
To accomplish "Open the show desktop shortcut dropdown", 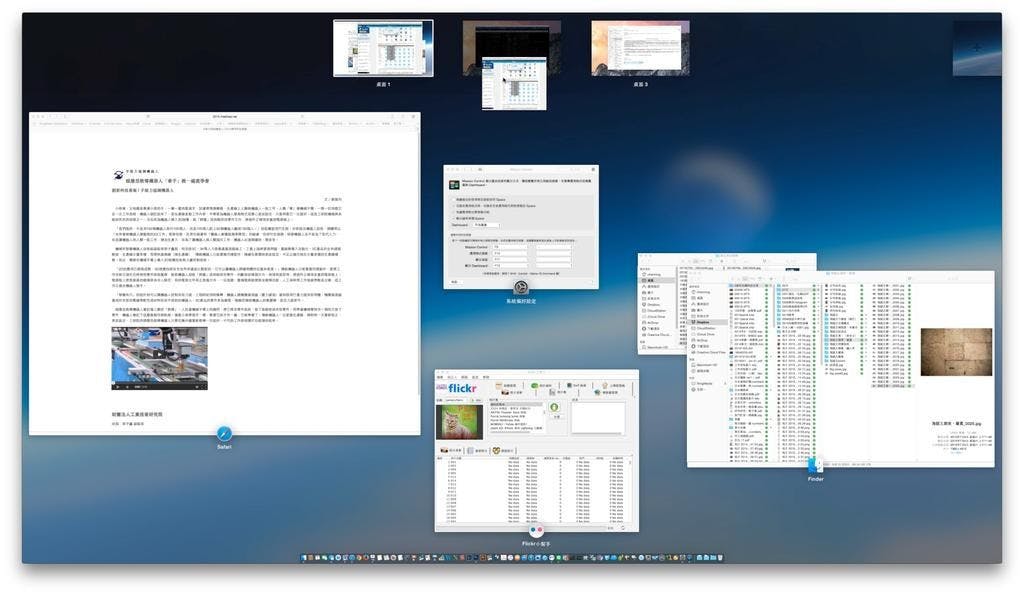I will tap(510, 259).
